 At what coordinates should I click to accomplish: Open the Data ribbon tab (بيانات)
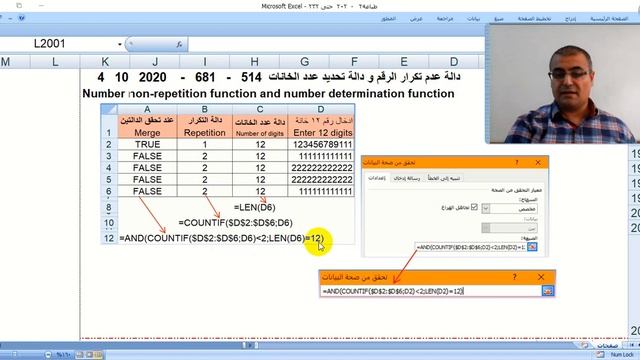tap(473, 19)
